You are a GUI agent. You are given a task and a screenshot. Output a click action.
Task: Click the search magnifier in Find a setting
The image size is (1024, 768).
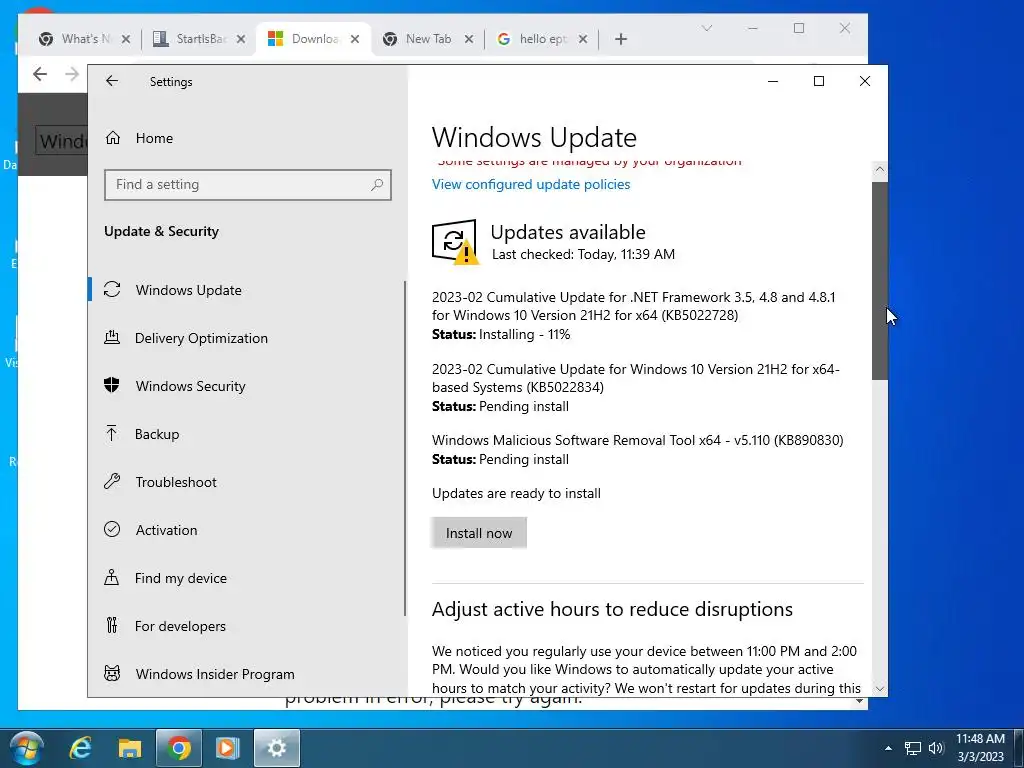(377, 185)
